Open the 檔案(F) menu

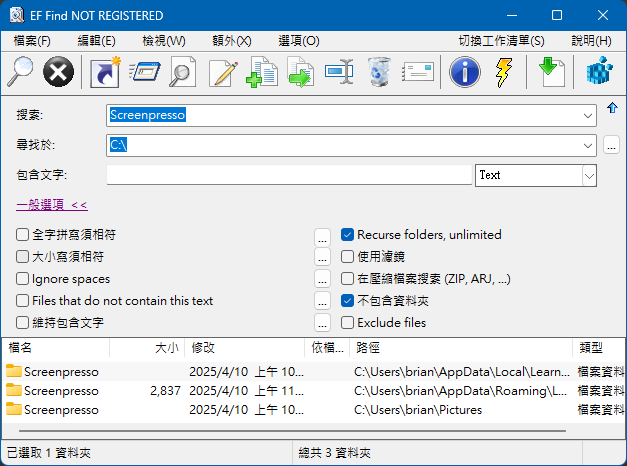pyautogui.click(x=32, y=41)
